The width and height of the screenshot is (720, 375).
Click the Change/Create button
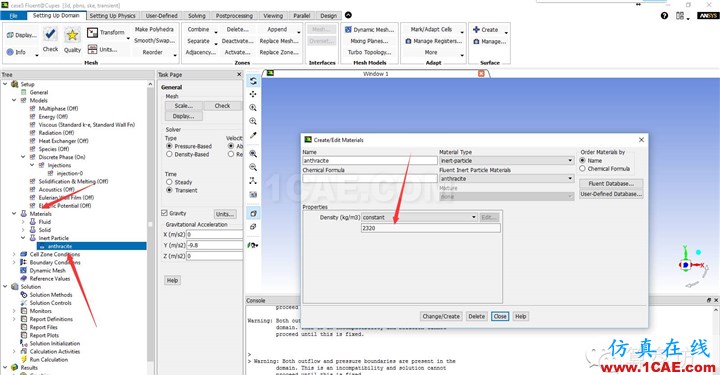click(x=441, y=316)
